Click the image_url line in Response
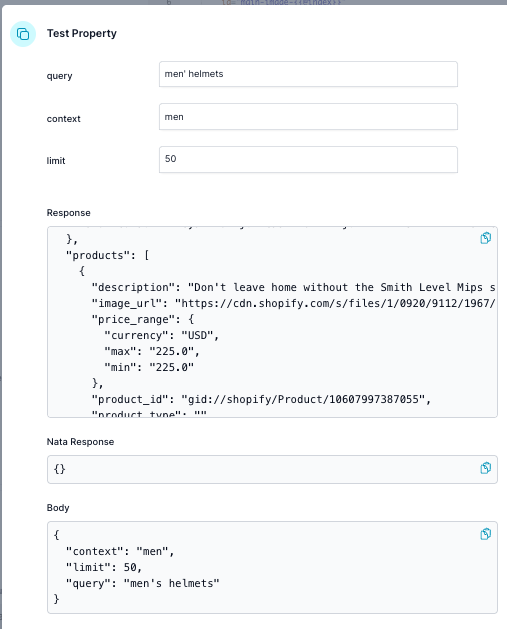Screen dimensions: 507x629 293,303
